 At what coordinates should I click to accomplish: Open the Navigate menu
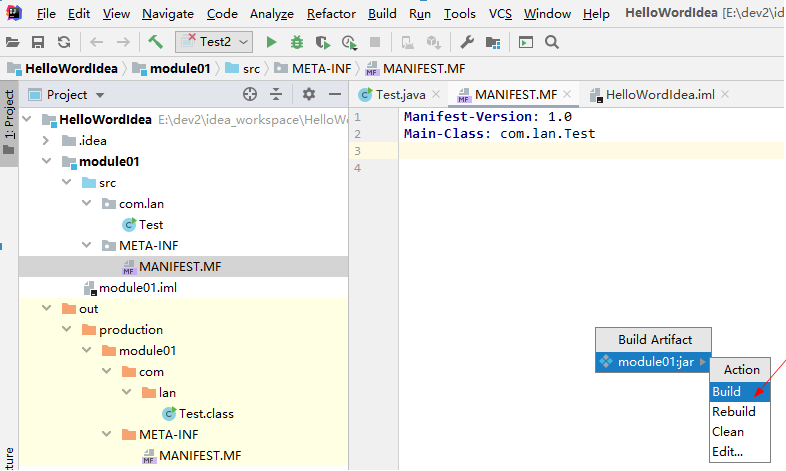[168, 14]
